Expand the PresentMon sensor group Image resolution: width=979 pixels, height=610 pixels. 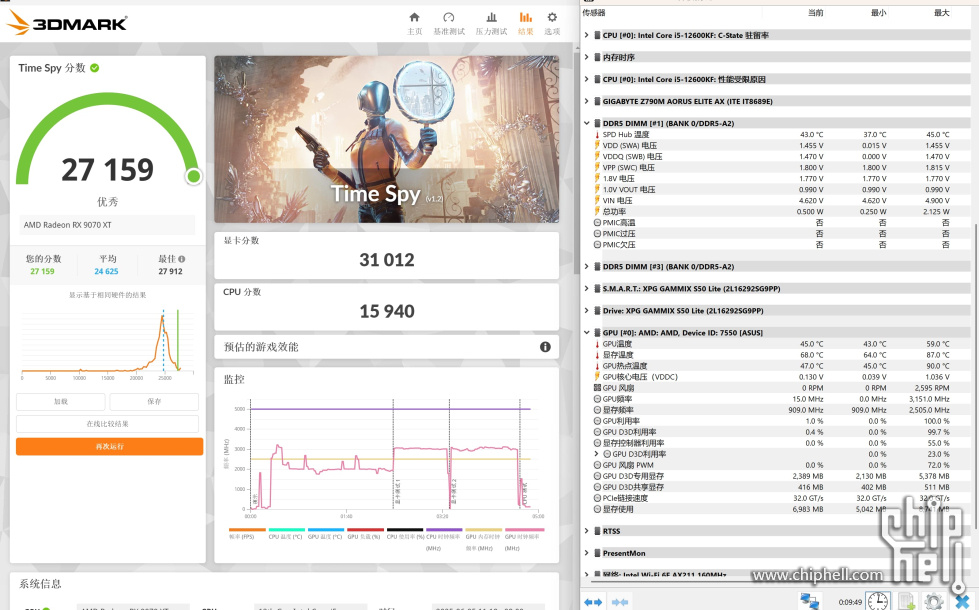586,553
